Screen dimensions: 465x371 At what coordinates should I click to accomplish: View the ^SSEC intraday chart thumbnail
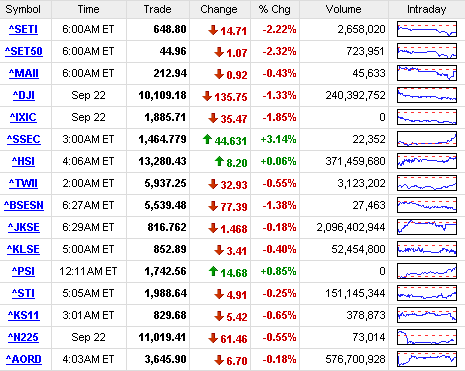(427, 139)
